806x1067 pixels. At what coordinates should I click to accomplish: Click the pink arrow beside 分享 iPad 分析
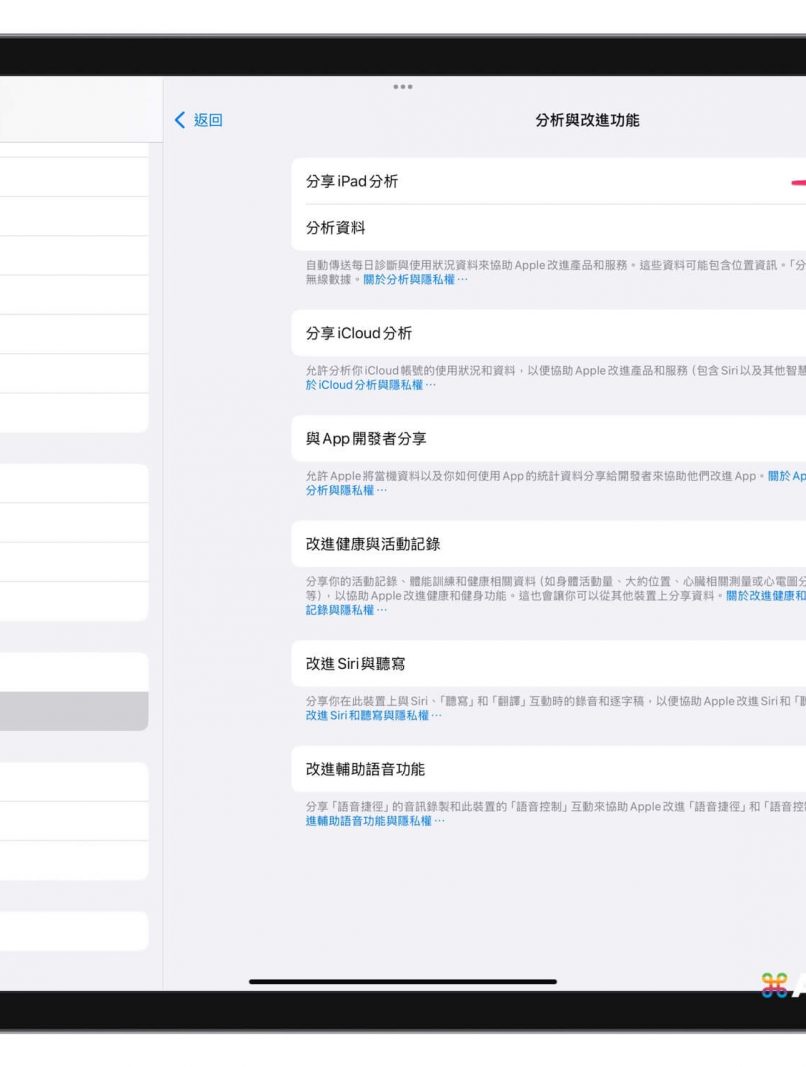coord(797,183)
